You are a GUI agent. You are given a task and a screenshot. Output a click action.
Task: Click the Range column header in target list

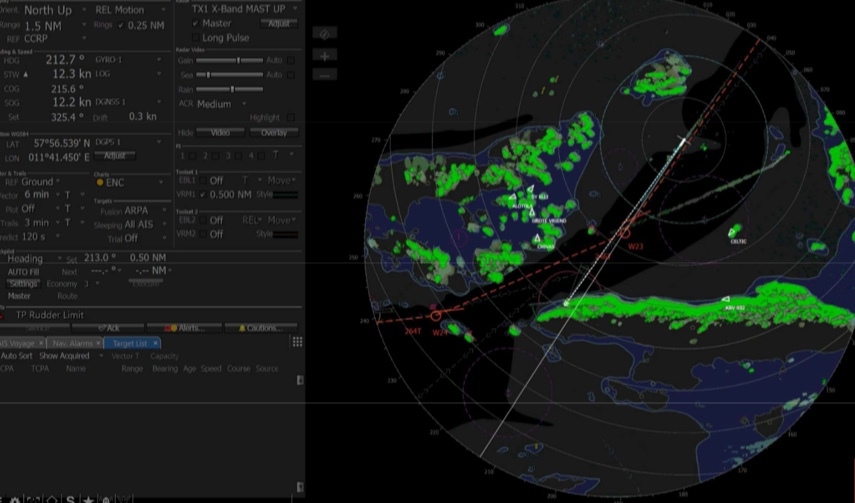pos(132,369)
